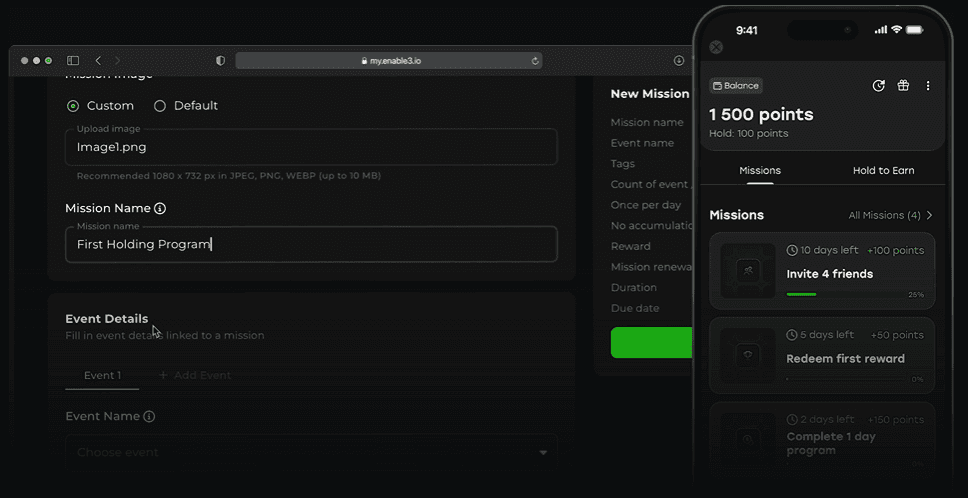Switch to Hold to Earn tab
The height and width of the screenshot is (498, 968).
pyautogui.click(x=883, y=170)
